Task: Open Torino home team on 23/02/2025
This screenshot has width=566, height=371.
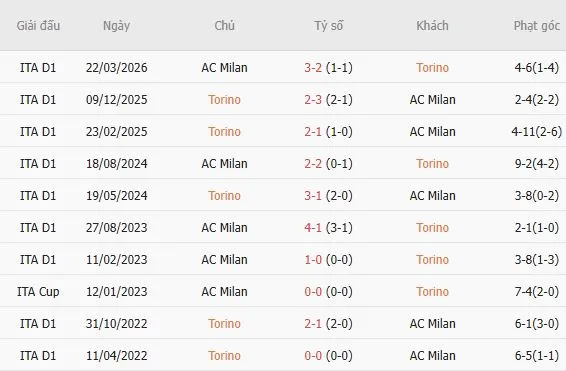Action: pyautogui.click(x=225, y=132)
